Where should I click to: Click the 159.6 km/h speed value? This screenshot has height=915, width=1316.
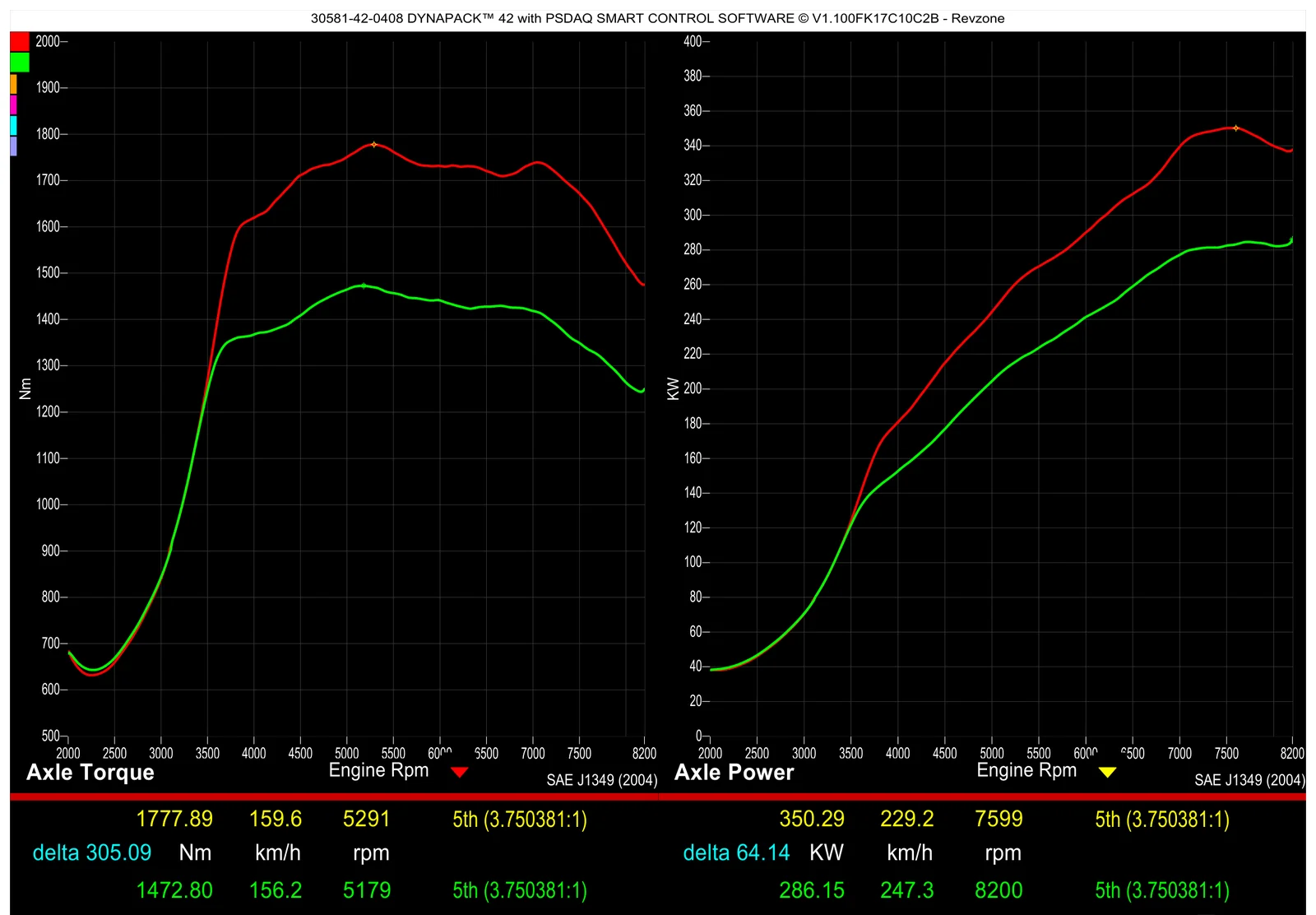point(276,819)
